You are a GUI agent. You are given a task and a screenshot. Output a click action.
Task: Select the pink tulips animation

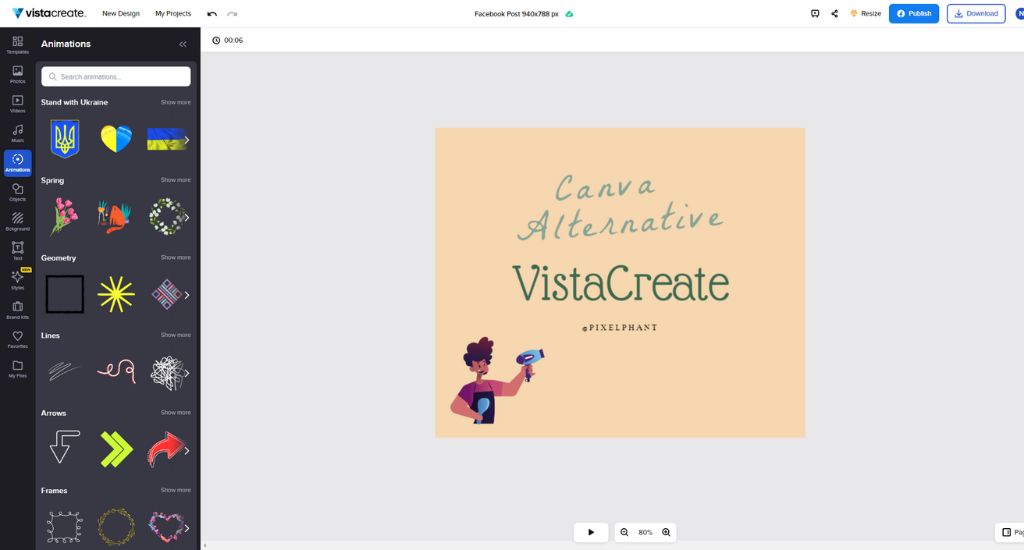click(x=63, y=216)
